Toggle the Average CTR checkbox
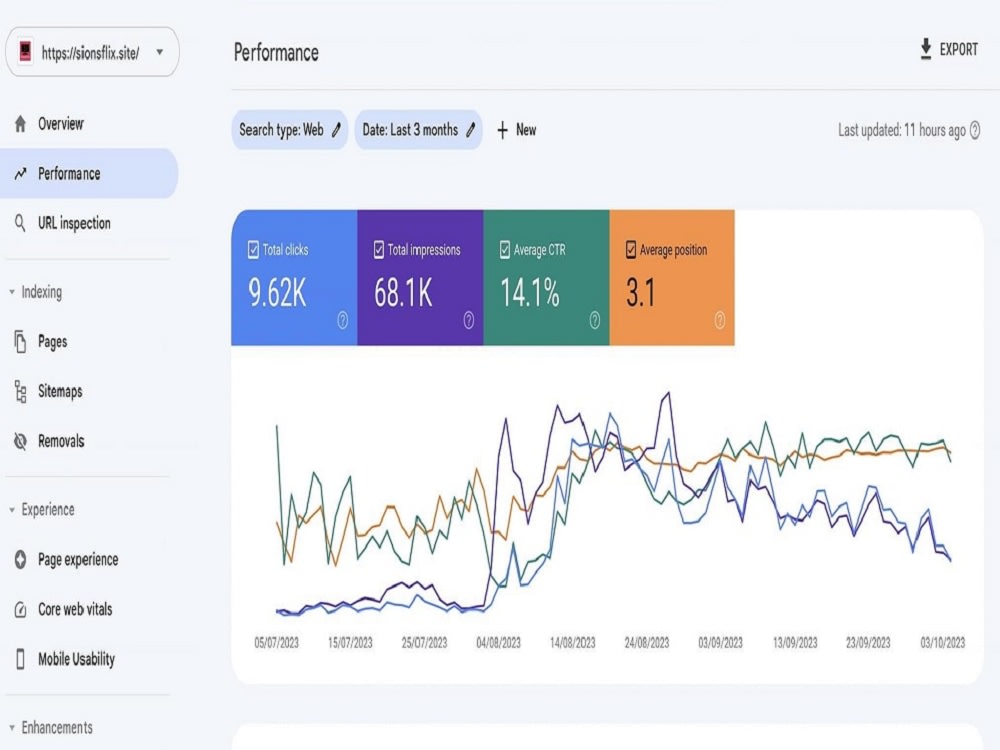The width and height of the screenshot is (1000, 750). click(505, 249)
